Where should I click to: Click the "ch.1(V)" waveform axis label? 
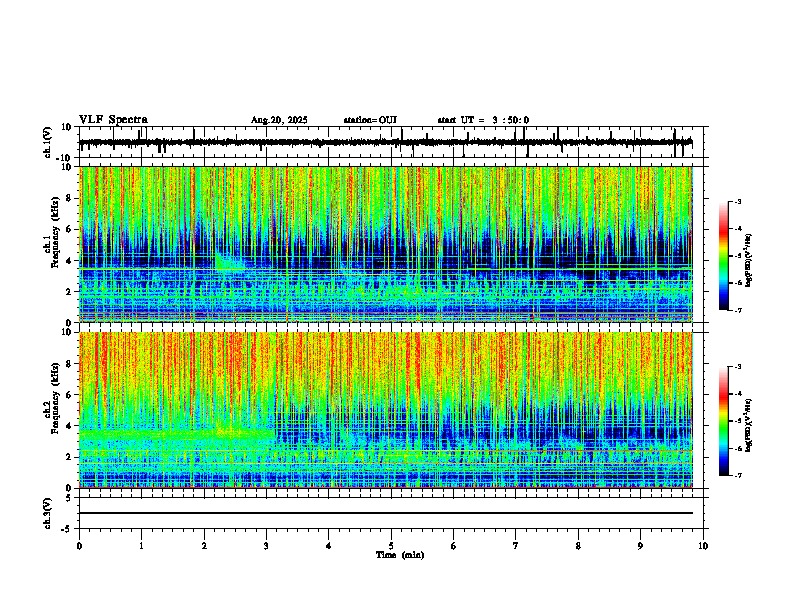48,142
